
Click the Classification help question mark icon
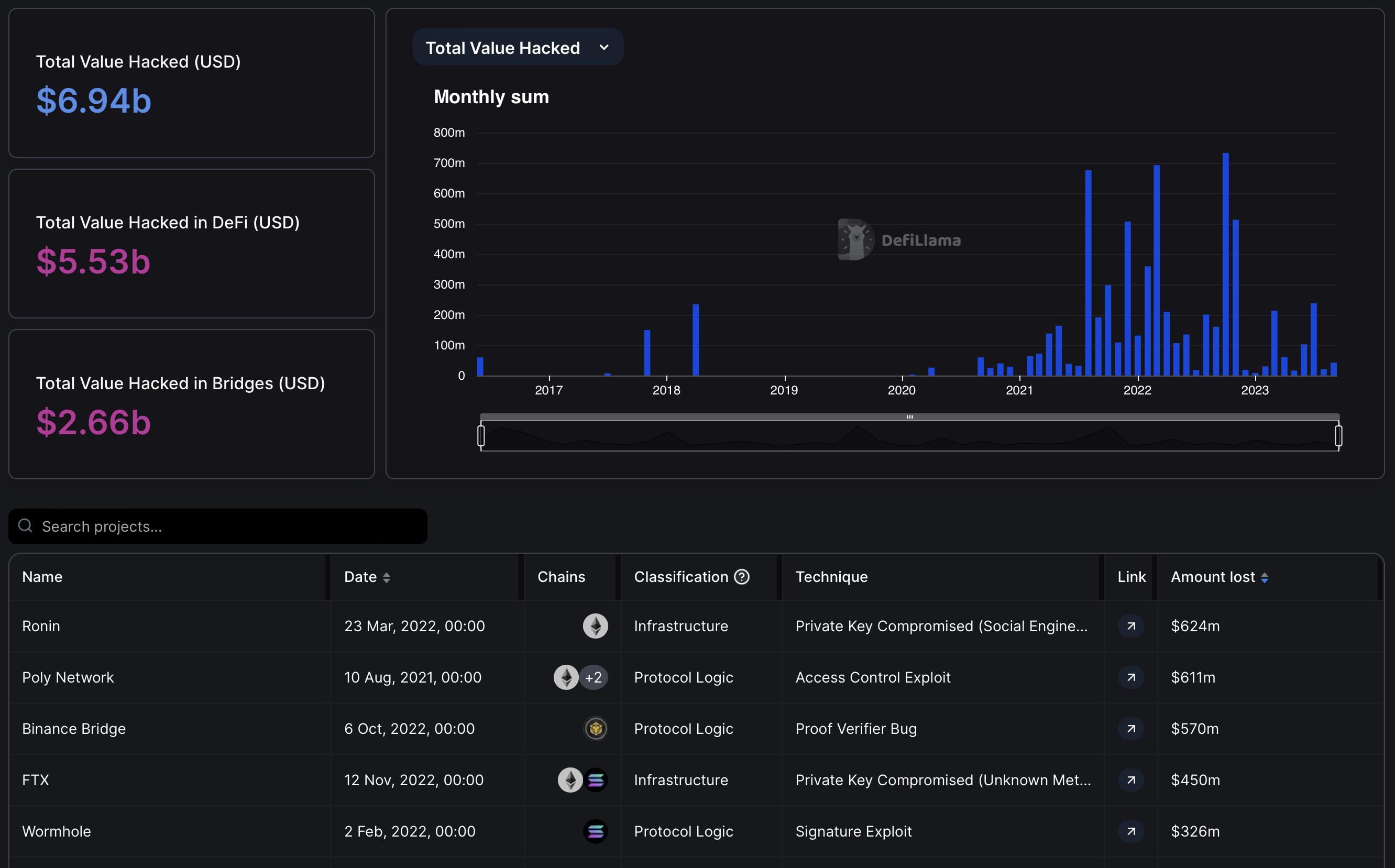coord(742,577)
